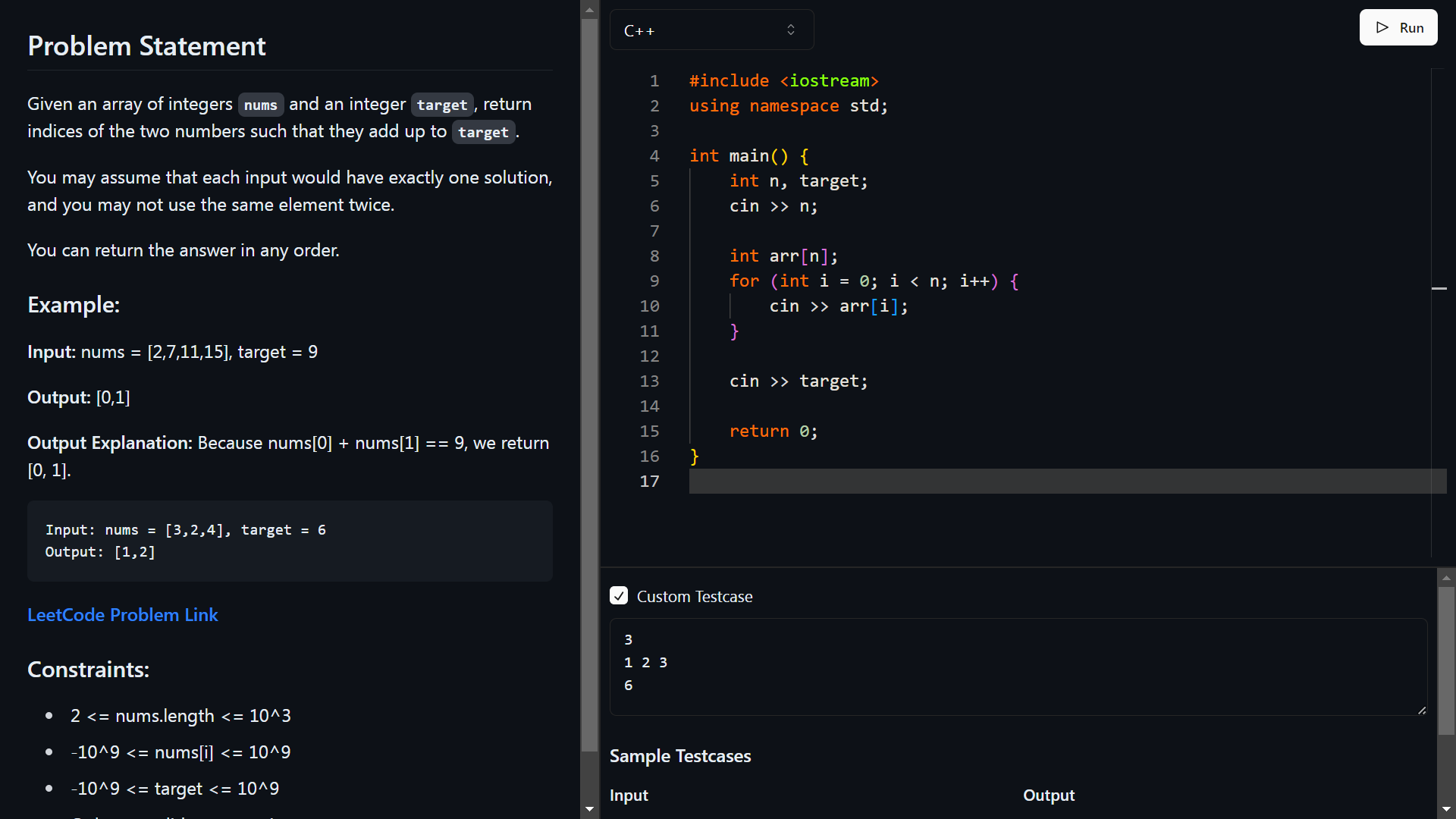Click the resize handle of testcase textarea
This screenshot has height=819, width=1456.
click(1421, 710)
